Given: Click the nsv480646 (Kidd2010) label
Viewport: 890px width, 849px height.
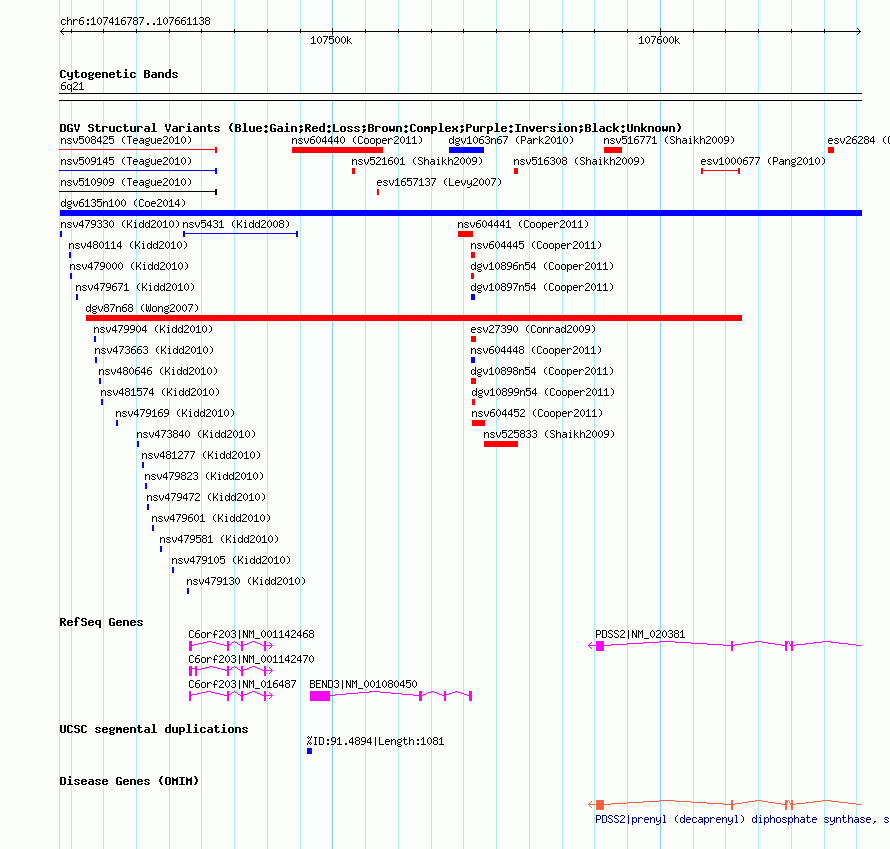Looking at the screenshot, I should click(x=158, y=371).
